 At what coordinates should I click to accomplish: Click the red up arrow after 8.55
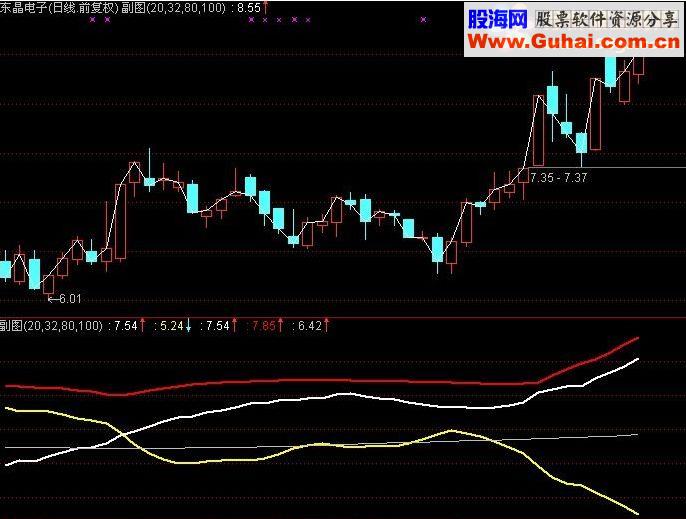pyautogui.click(x=265, y=7)
